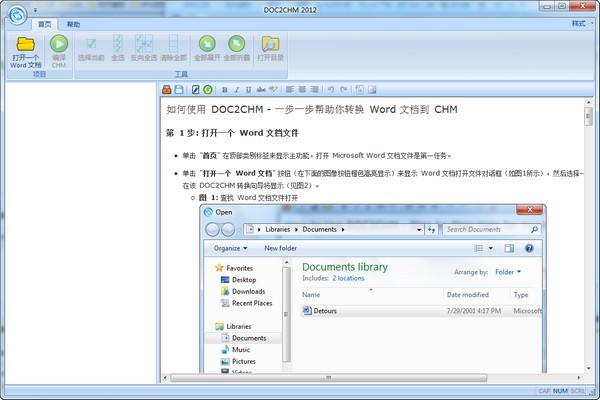Open the output folder via 打开目录
The image size is (600, 400).
pyautogui.click(x=270, y=49)
